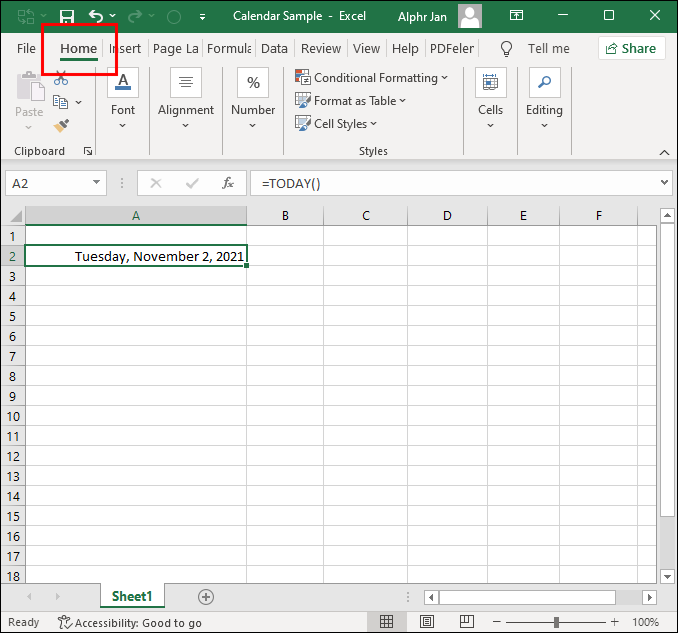
Task: Switch to Page Break Preview view
Action: [x=467, y=622]
